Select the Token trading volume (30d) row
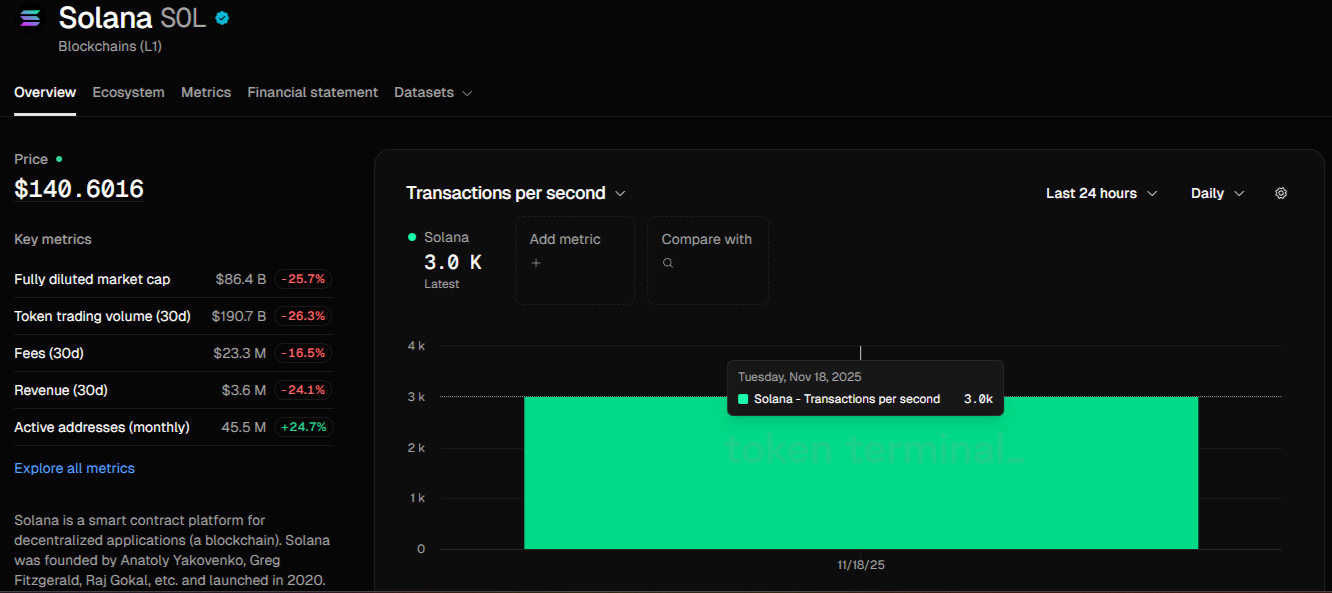Viewport: 1332px width, 593px height. [173, 316]
